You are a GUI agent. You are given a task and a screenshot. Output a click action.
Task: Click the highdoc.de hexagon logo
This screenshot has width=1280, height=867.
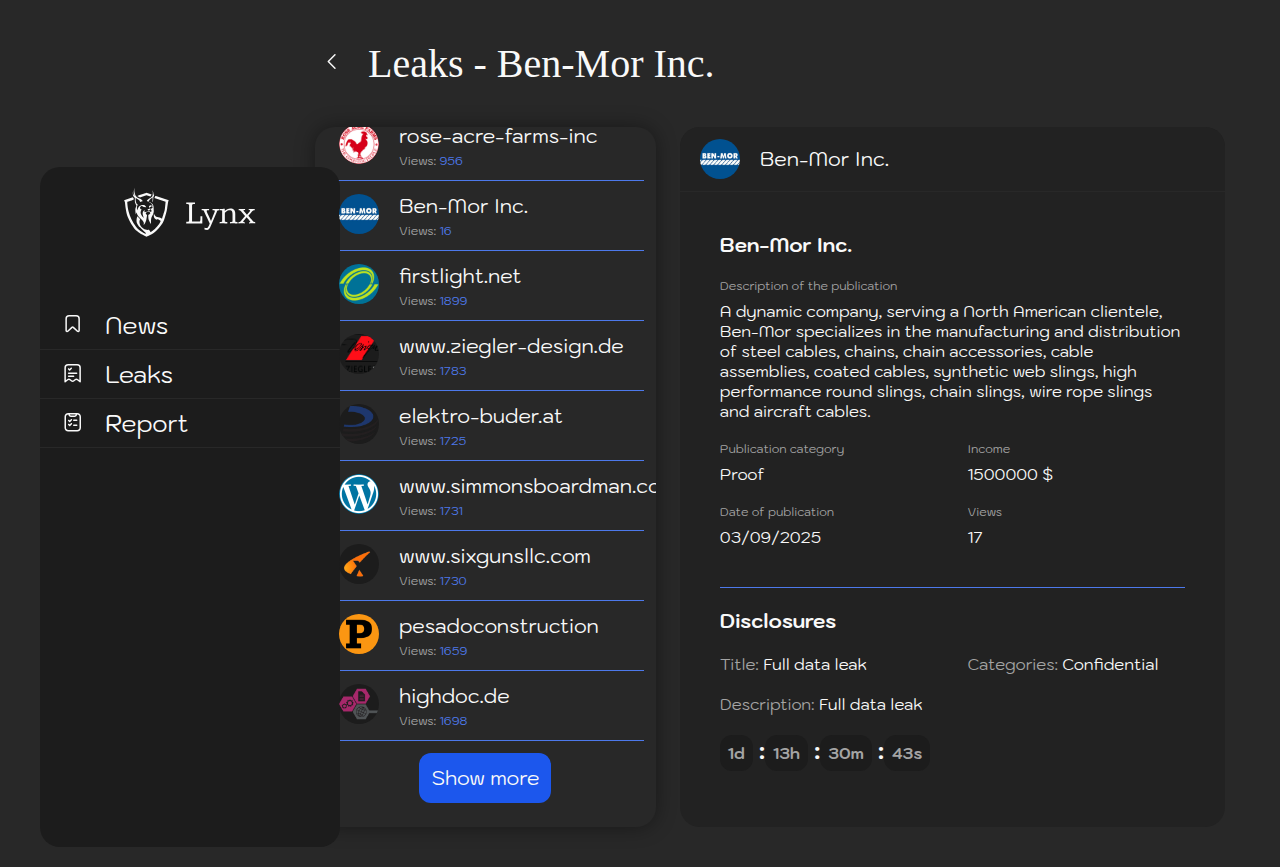pyautogui.click(x=359, y=704)
